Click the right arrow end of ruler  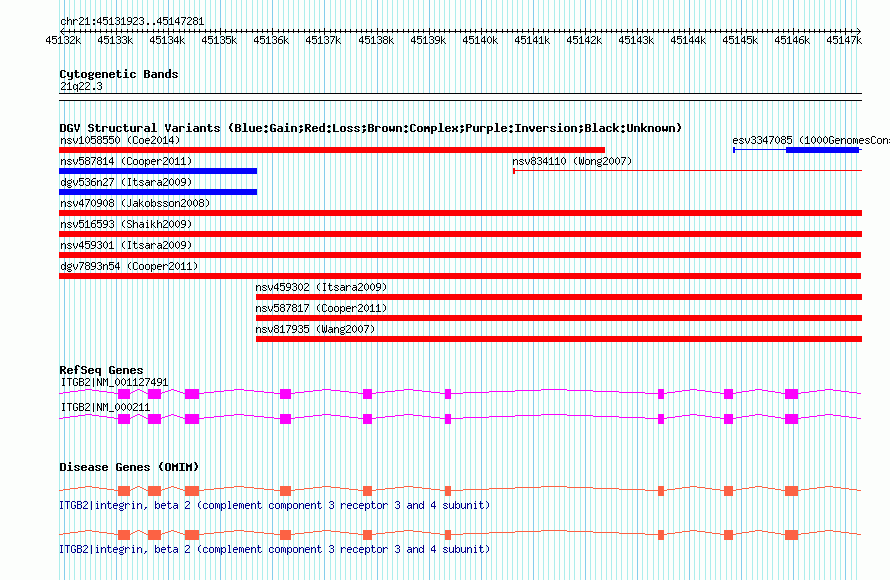tap(859, 31)
